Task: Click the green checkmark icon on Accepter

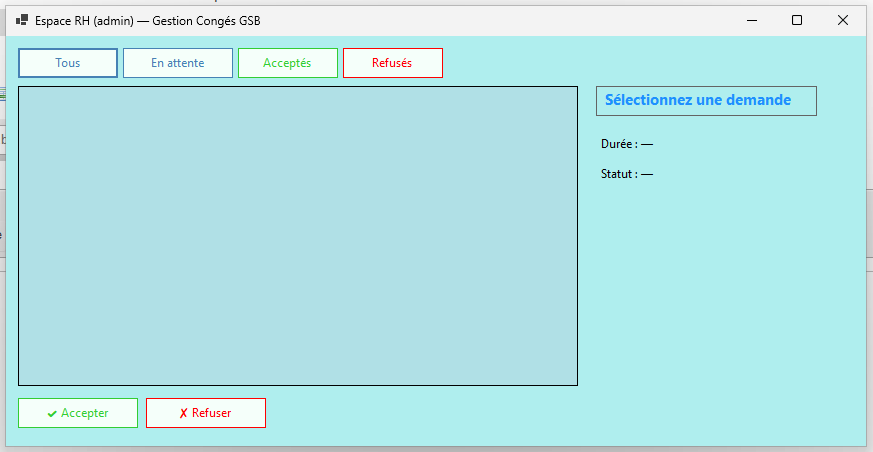Action: point(52,414)
